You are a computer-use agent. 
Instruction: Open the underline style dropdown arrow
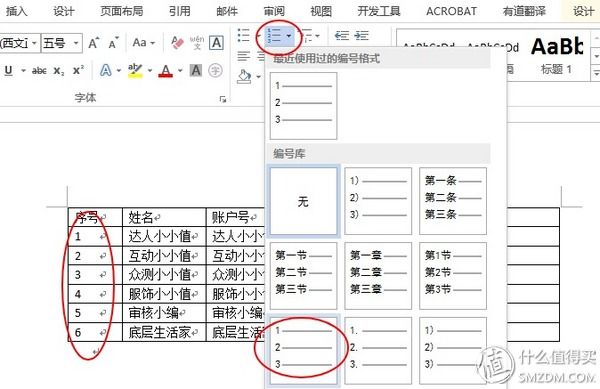click(23, 70)
